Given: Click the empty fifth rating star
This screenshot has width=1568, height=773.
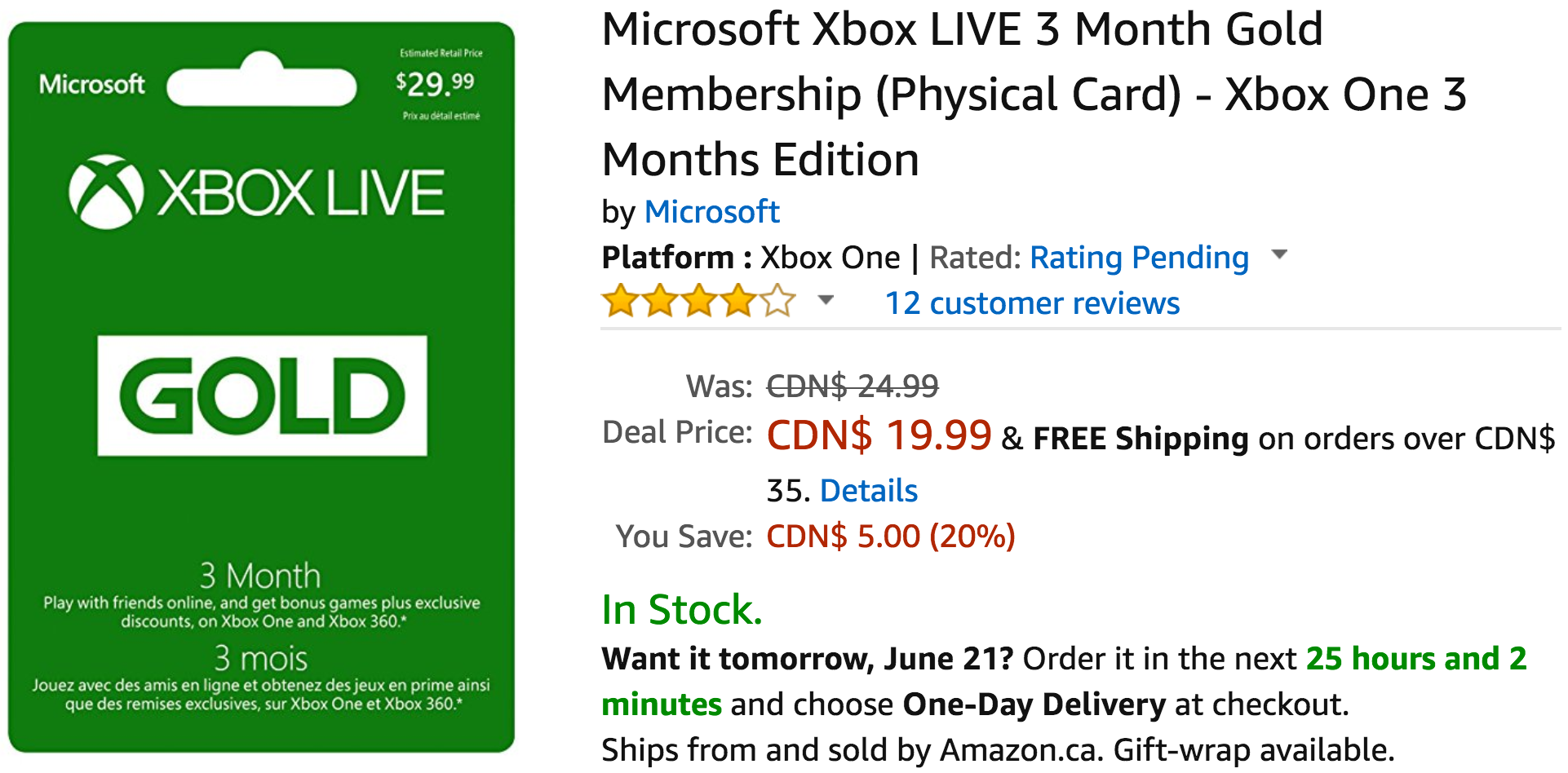Looking at the screenshot, I should coord(777,301).
